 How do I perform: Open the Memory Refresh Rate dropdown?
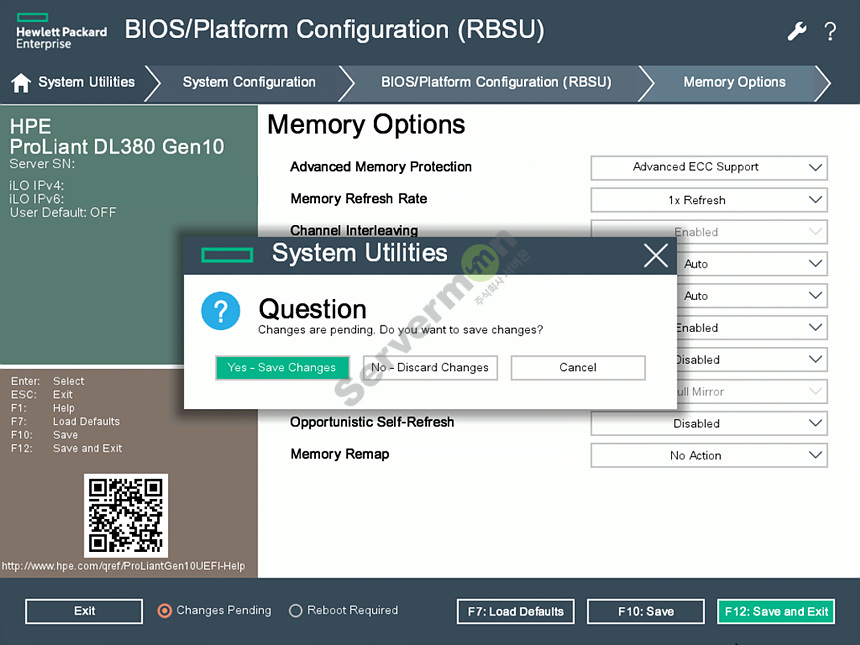coord(709,200)
